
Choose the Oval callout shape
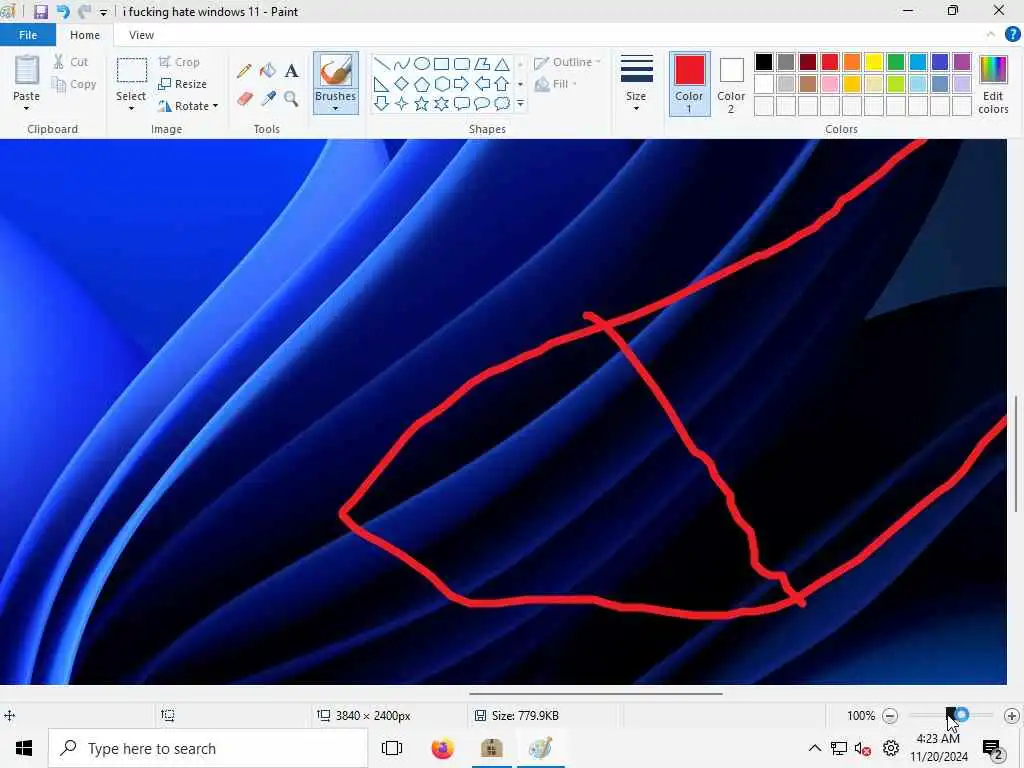click(x=482, y=103)
